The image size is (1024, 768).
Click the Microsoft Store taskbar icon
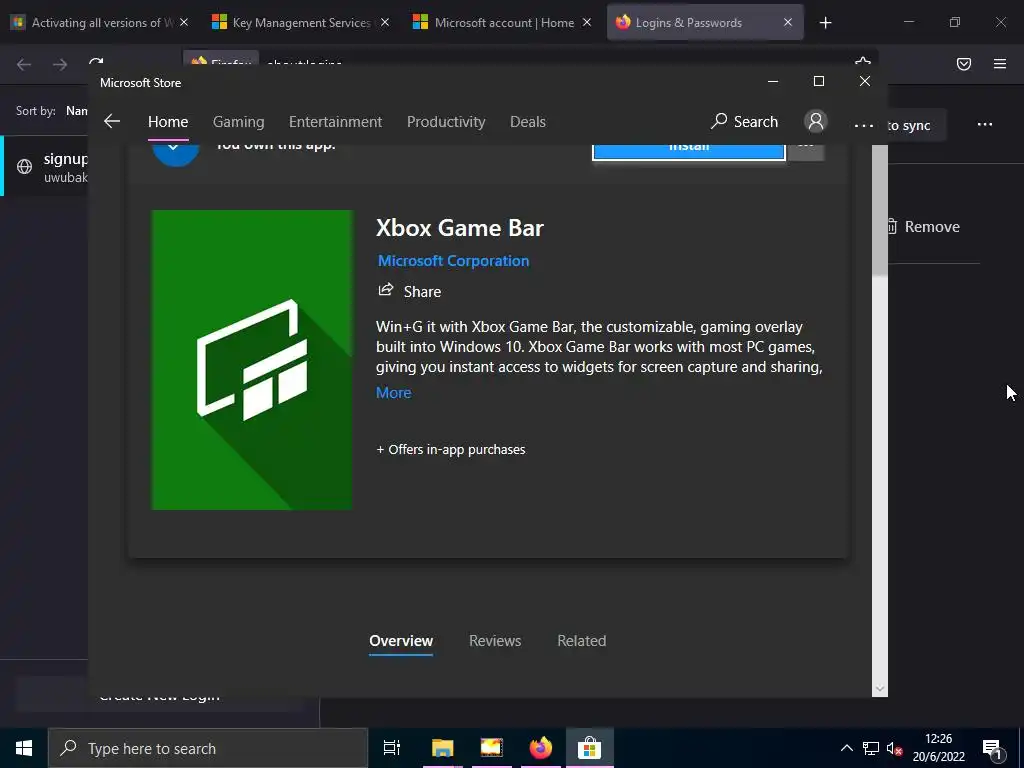point(589,748)
